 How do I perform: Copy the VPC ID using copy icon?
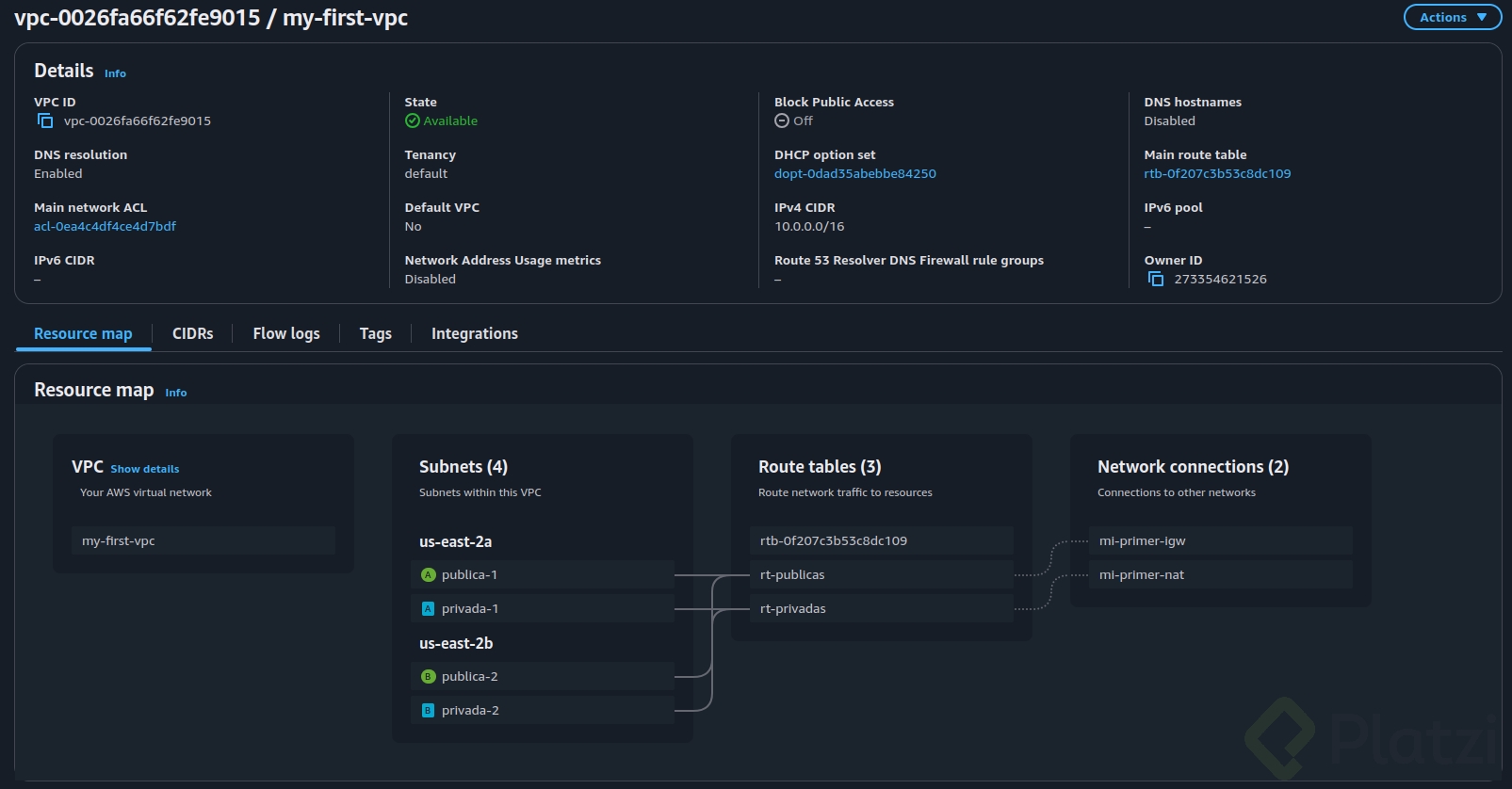44,121
